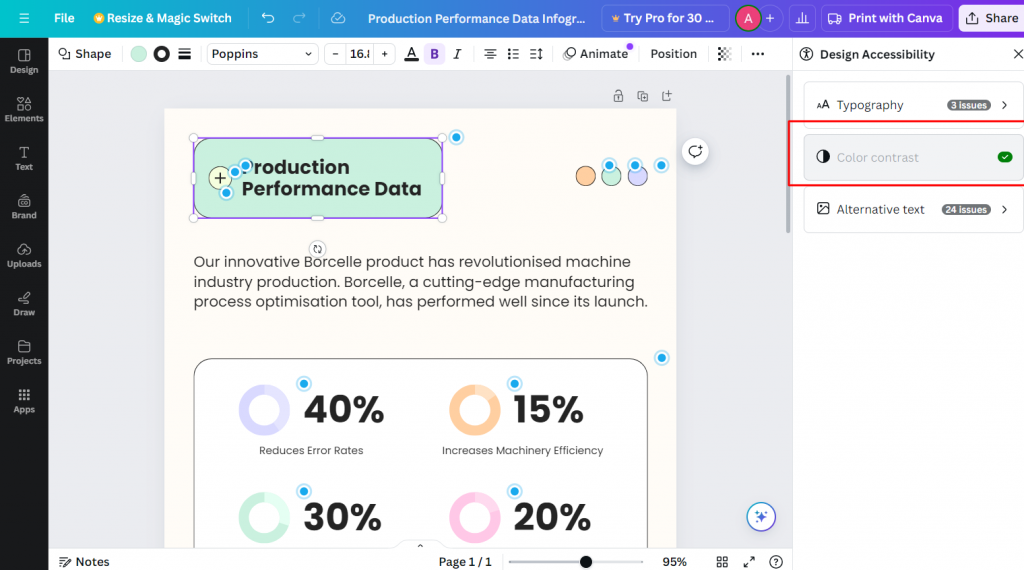Open the Color contrast section

(x=913, y=157)
